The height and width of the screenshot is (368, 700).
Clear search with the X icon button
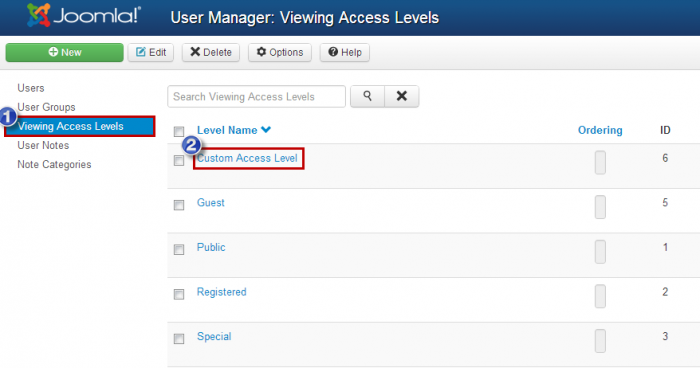click(x=402, y=96)
